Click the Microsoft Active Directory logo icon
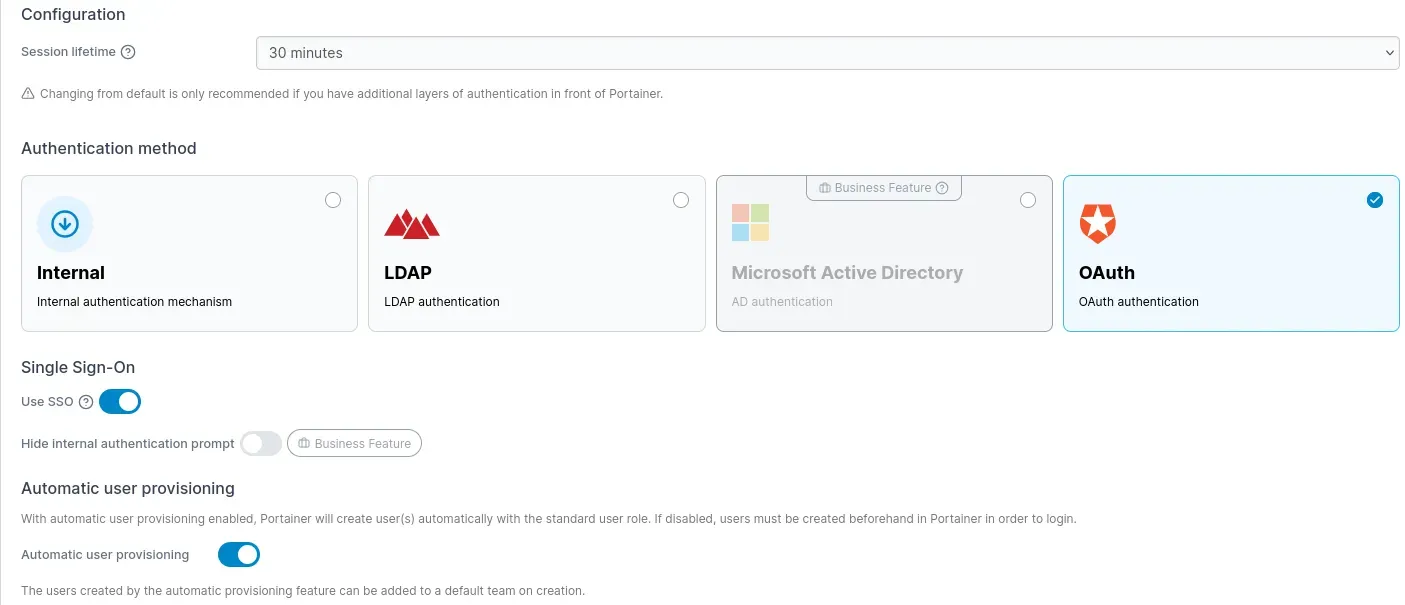The image size is (1405, 605). pos(750,223)
